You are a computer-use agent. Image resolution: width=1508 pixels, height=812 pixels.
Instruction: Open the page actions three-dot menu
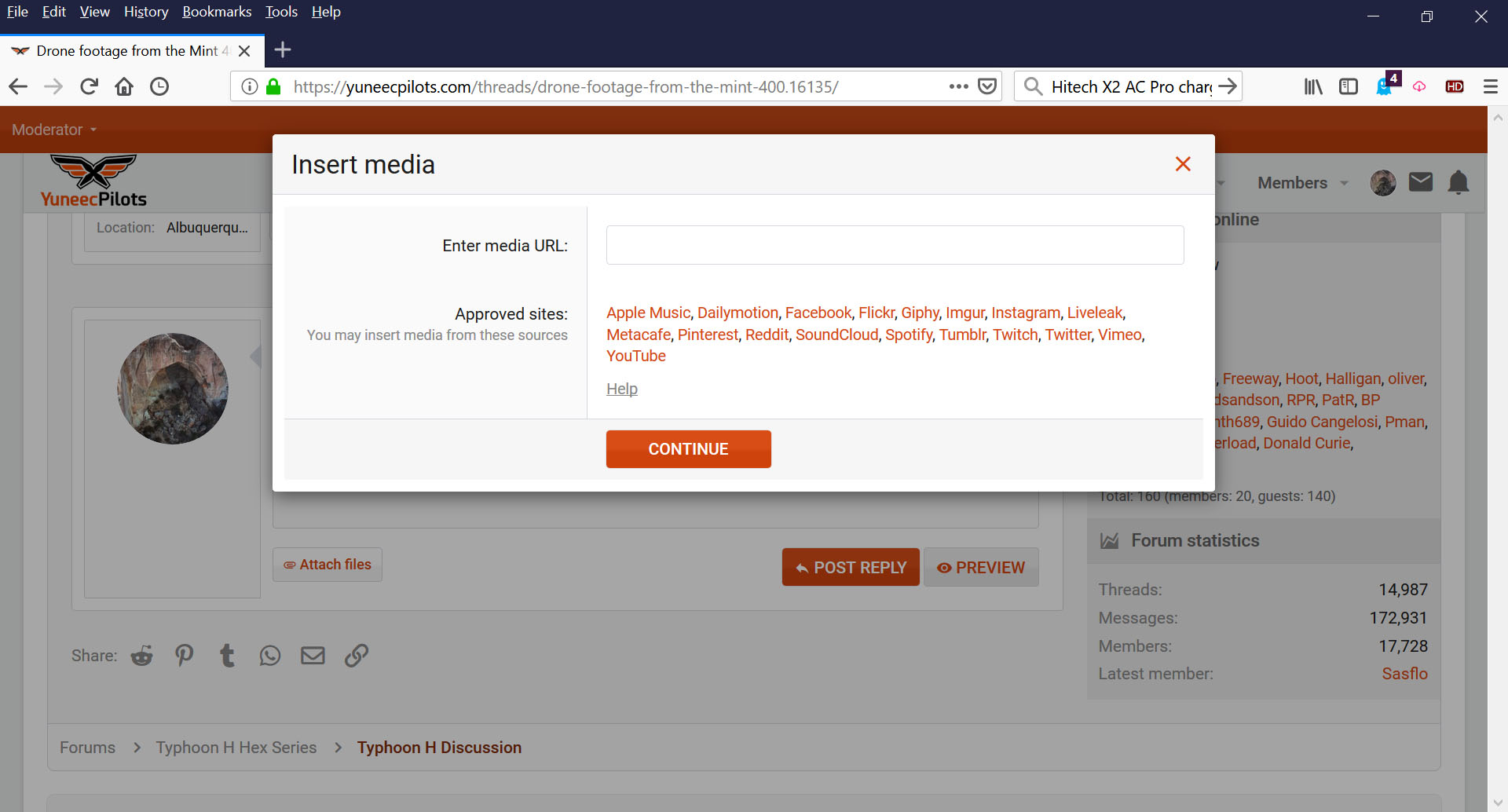click(958, 86)
